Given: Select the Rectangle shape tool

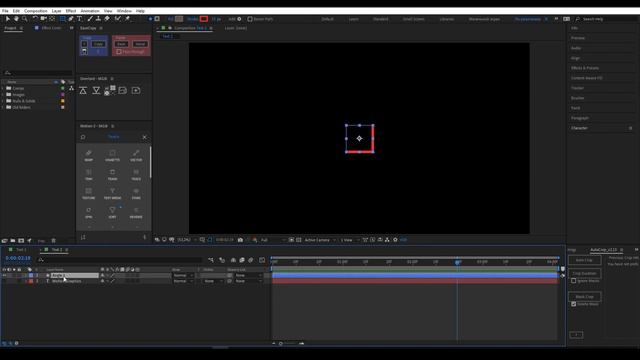Looking at the screenshot, I should coord(62,19).
